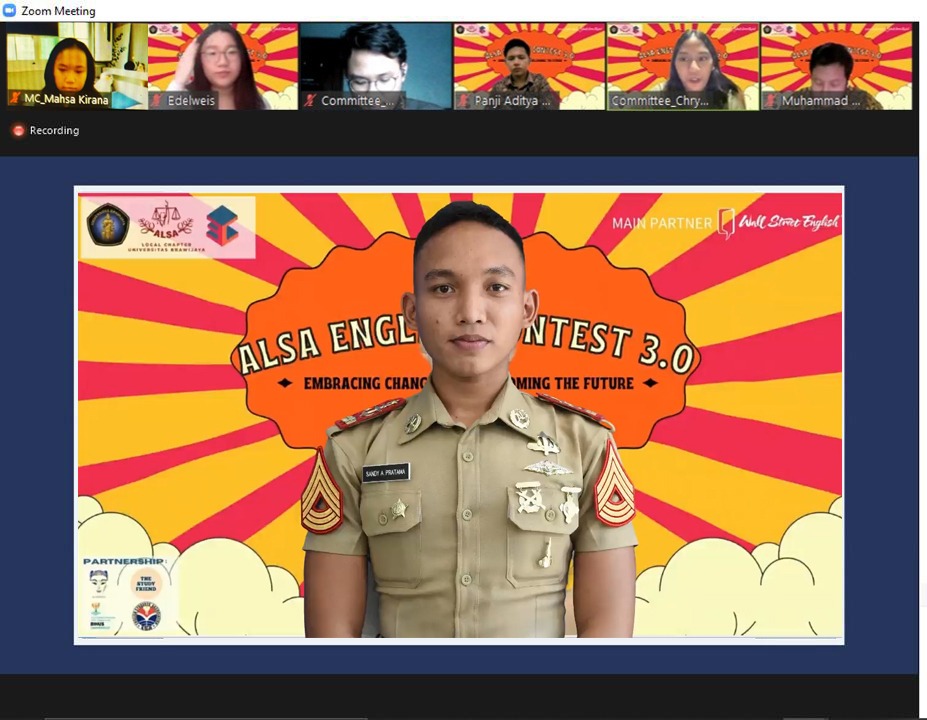927x720 pixels.
Task: Click muted mic on the dark-background Committee tile
Action: 310,101
